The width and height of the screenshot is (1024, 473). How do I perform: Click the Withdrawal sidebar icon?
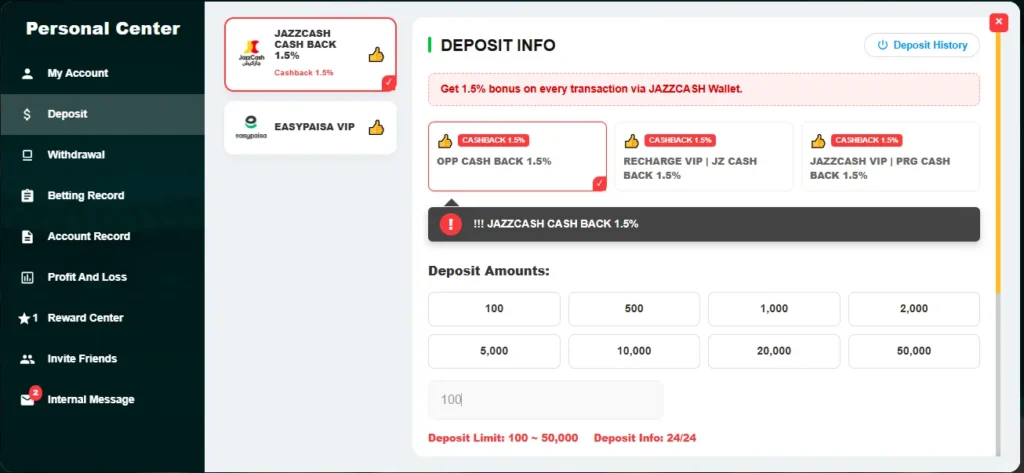click(x=27, y=155)
